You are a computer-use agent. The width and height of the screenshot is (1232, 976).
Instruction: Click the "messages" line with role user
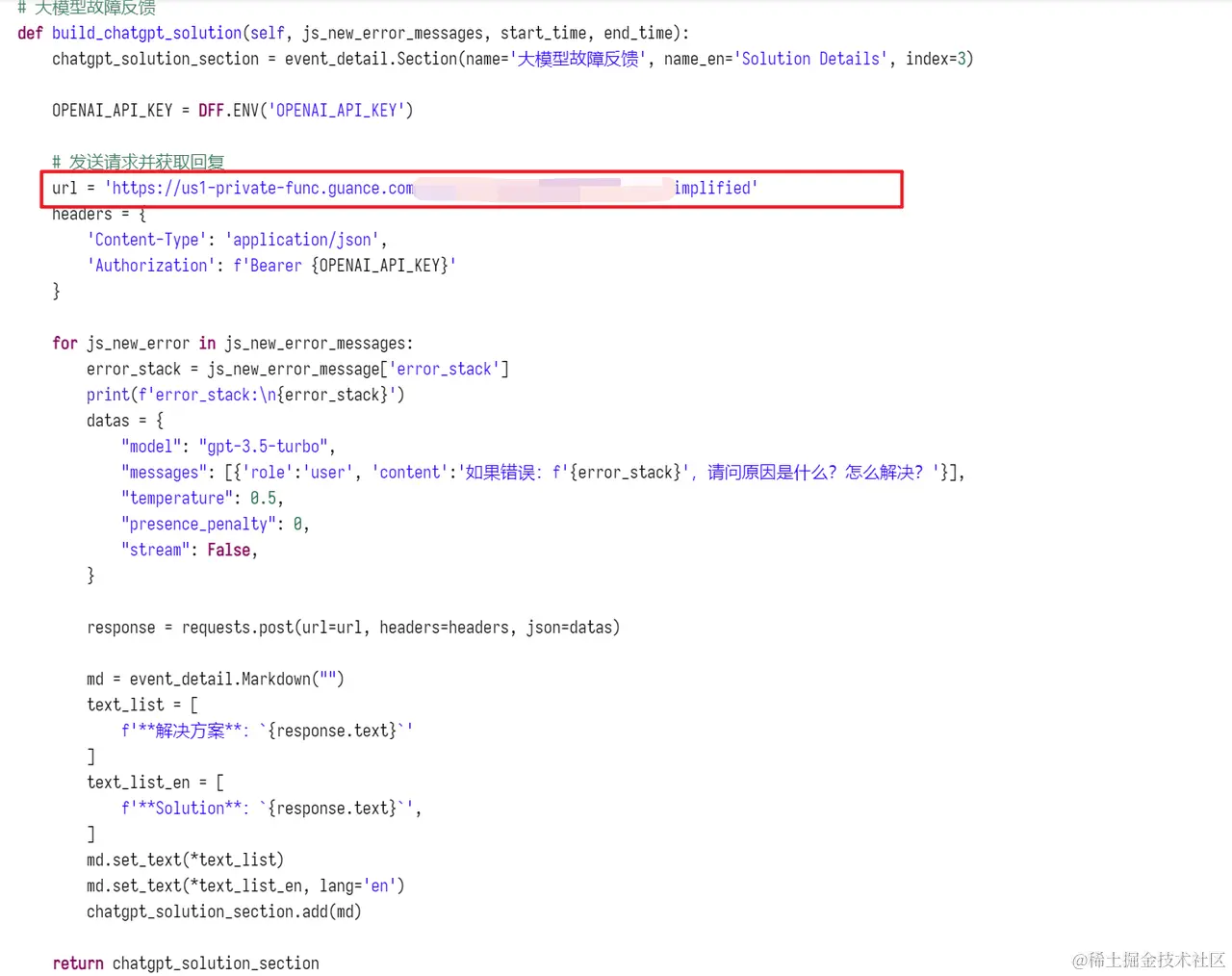(543, 473)
